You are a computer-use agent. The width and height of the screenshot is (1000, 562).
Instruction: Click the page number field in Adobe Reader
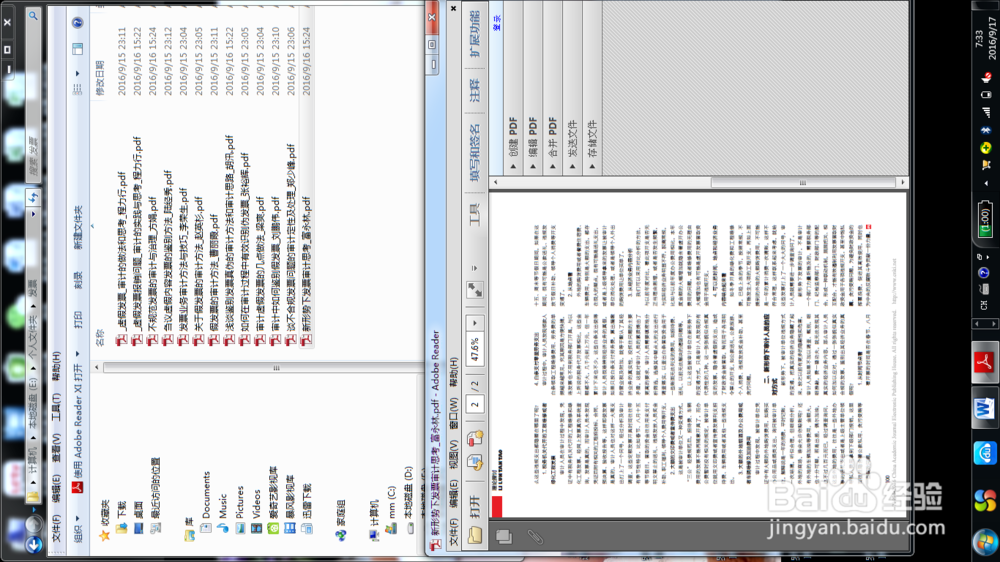pyautogui.click(x=474, y=404)
